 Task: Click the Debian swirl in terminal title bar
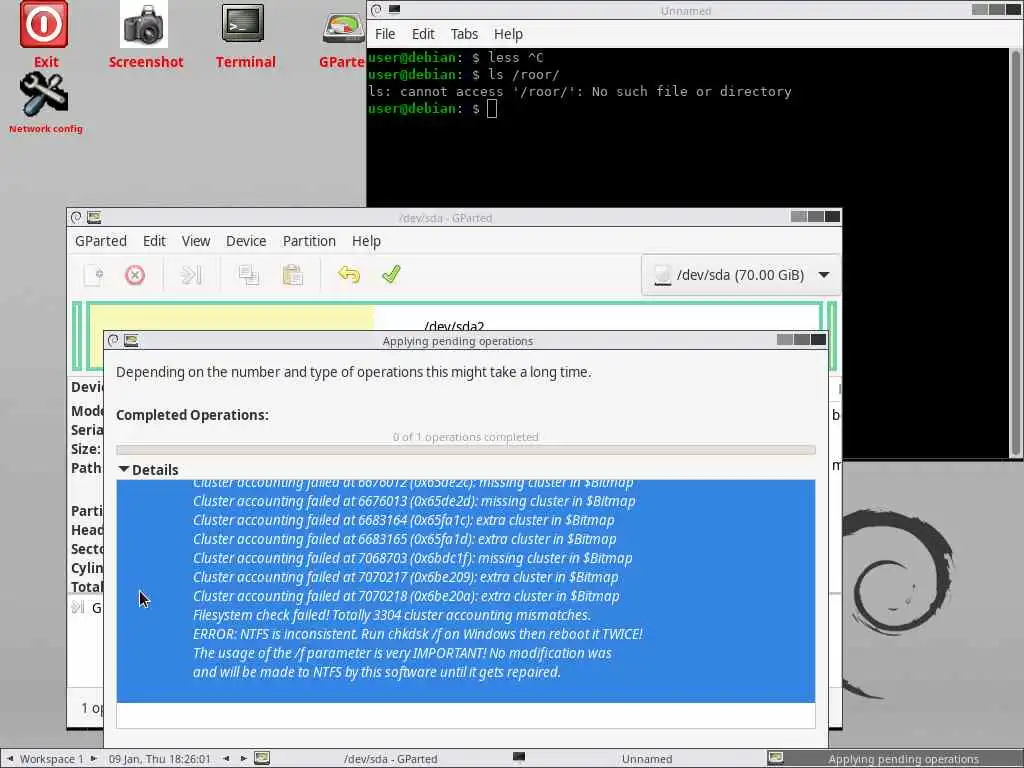pos(377,10)
